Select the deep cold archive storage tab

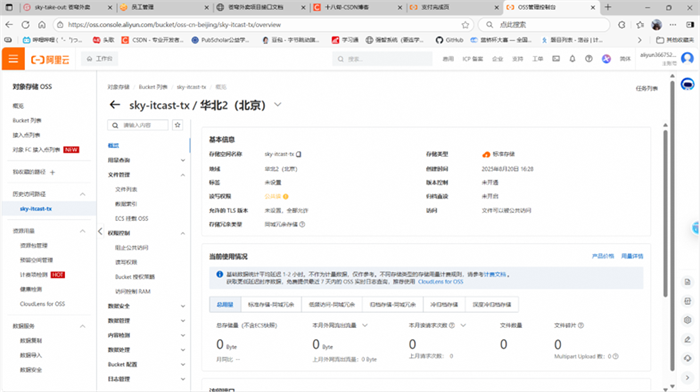pyautogui.click(x=492, y=304)
